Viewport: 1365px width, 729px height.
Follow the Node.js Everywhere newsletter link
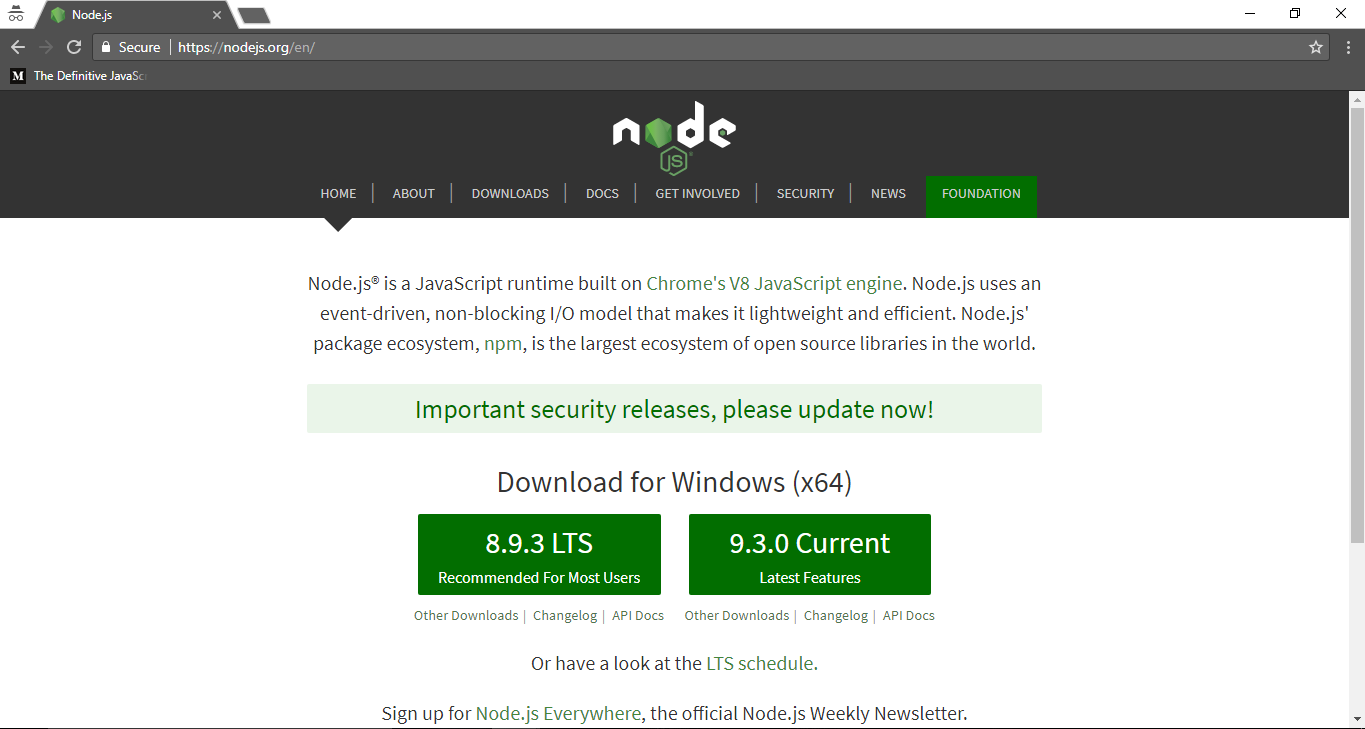click(558, 714)
